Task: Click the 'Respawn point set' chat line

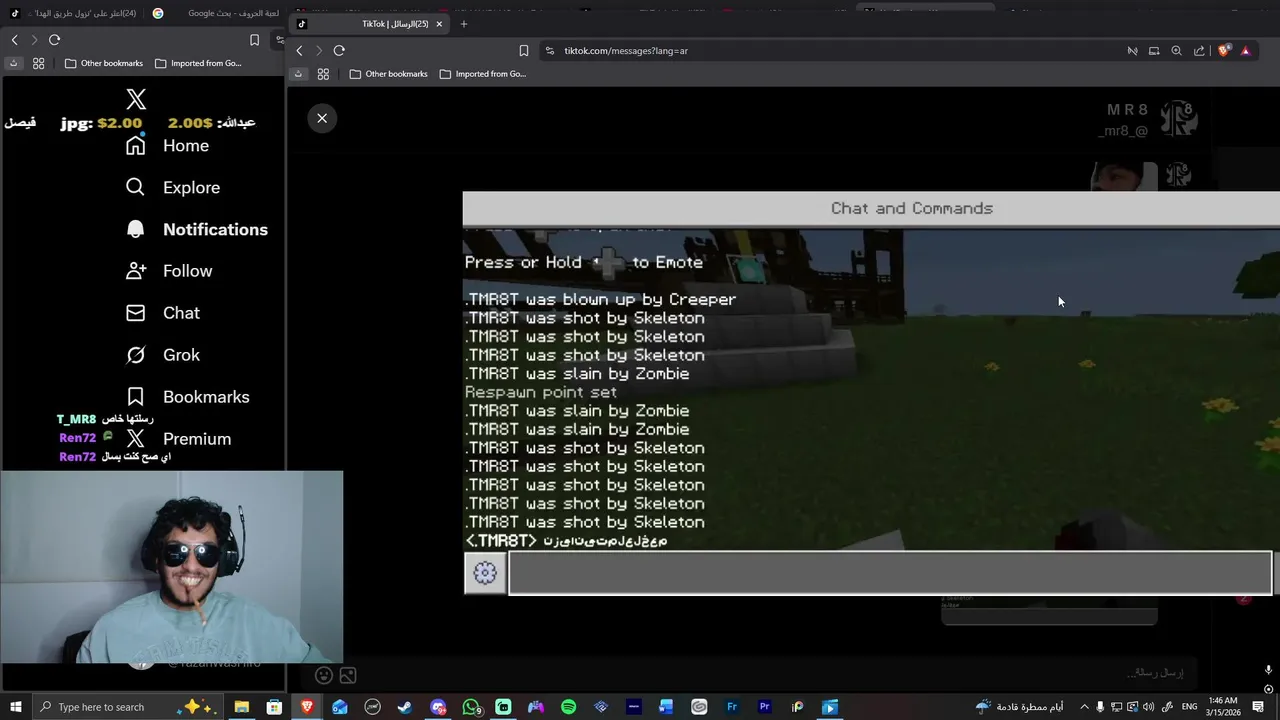Action: 541,392
